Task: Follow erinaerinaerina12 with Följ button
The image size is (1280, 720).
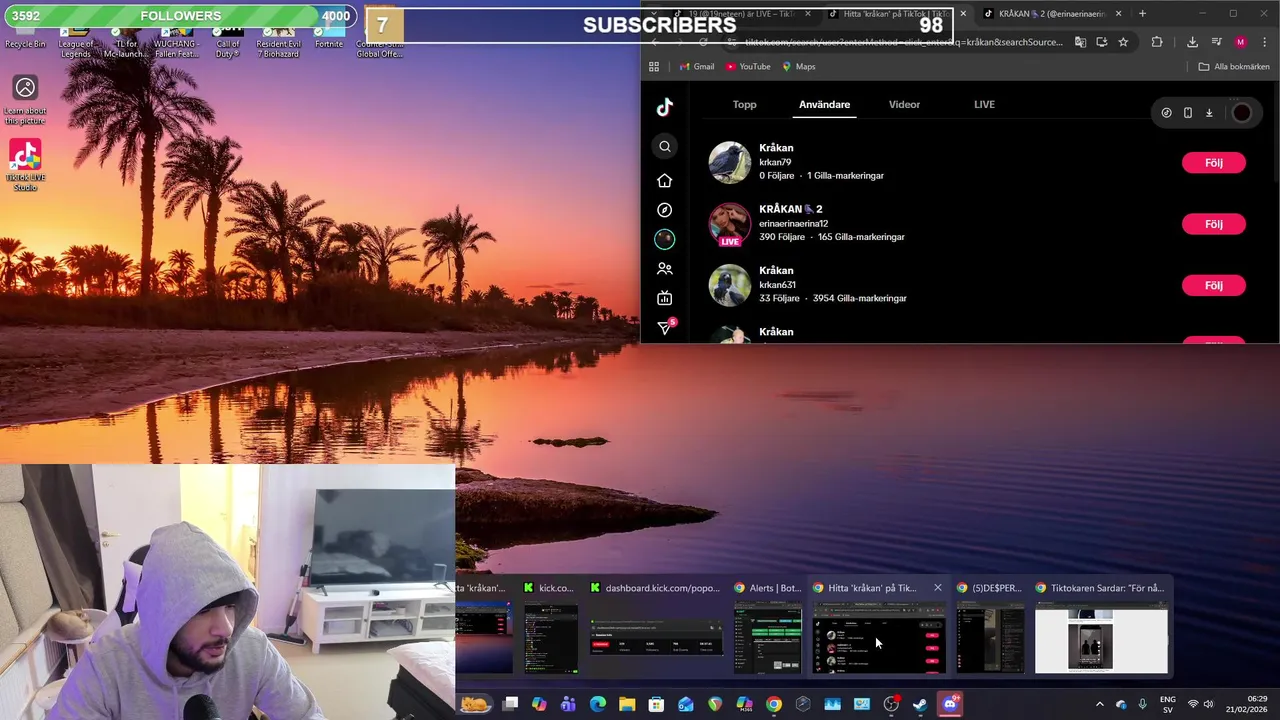Action: pyautogui.click(x=1213, y=224)
